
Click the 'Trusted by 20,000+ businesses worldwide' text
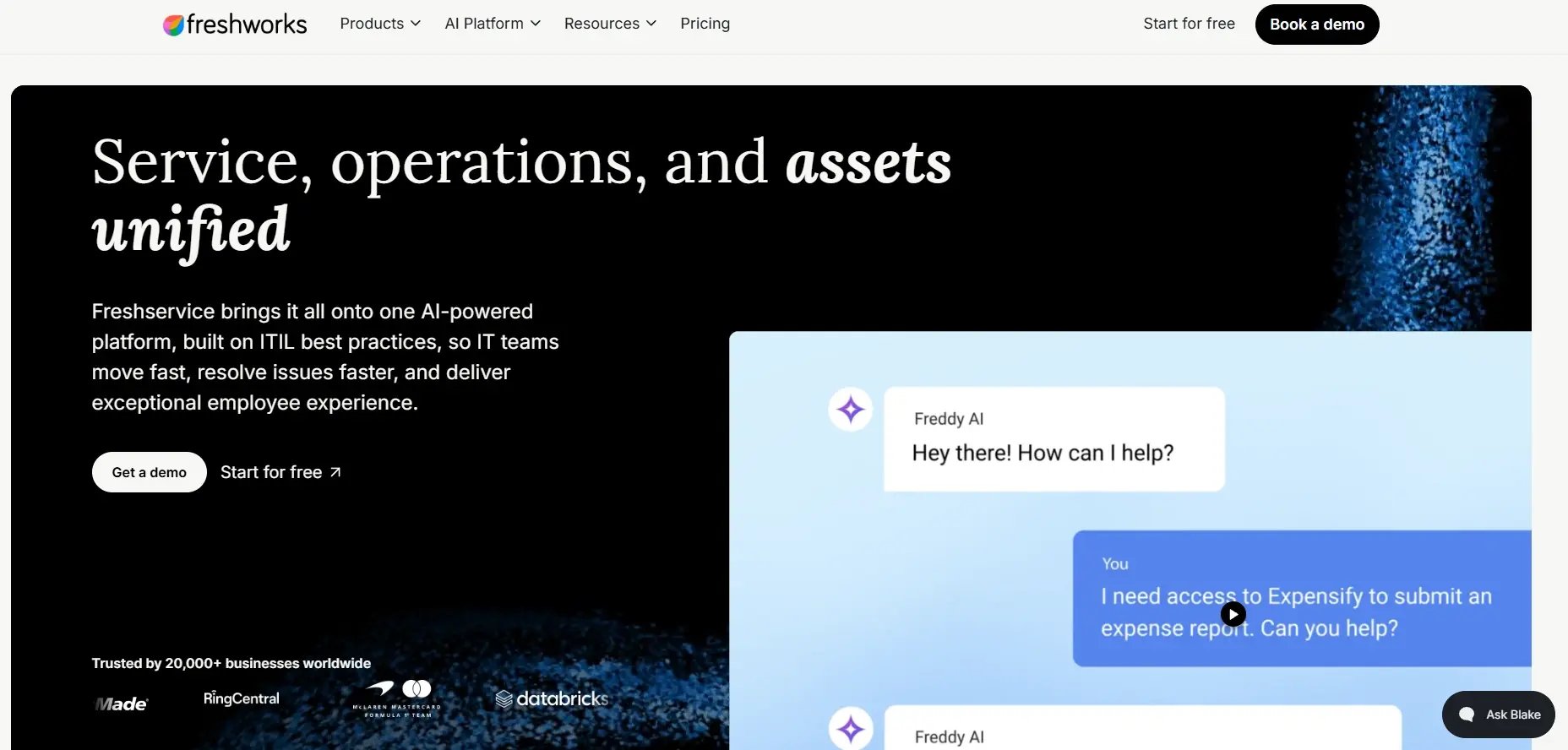231,663
